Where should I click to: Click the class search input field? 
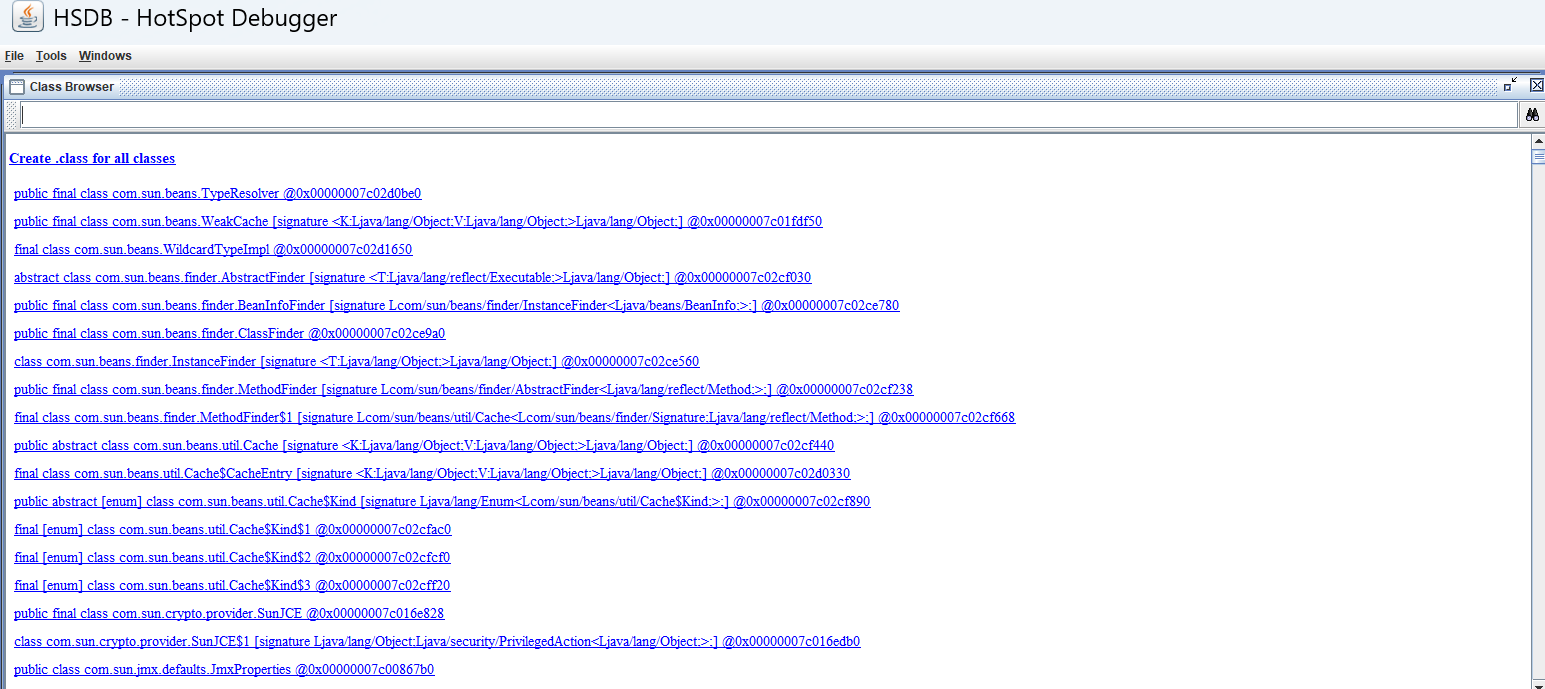768,115
